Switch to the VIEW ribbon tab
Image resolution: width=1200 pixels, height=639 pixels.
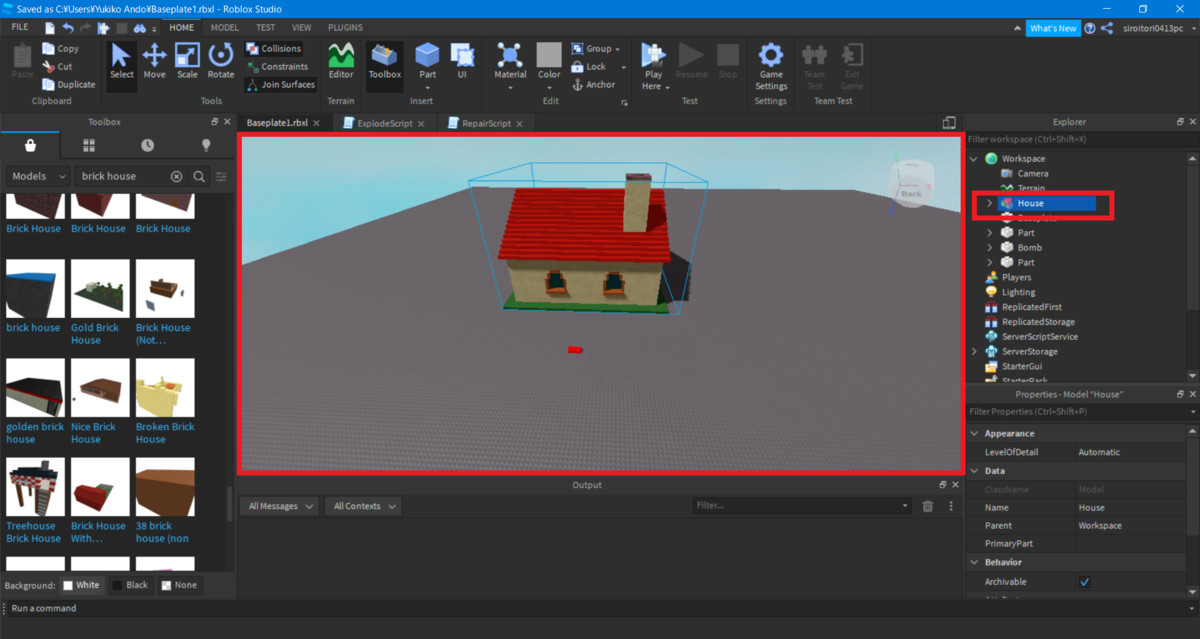tap(301, 28)
